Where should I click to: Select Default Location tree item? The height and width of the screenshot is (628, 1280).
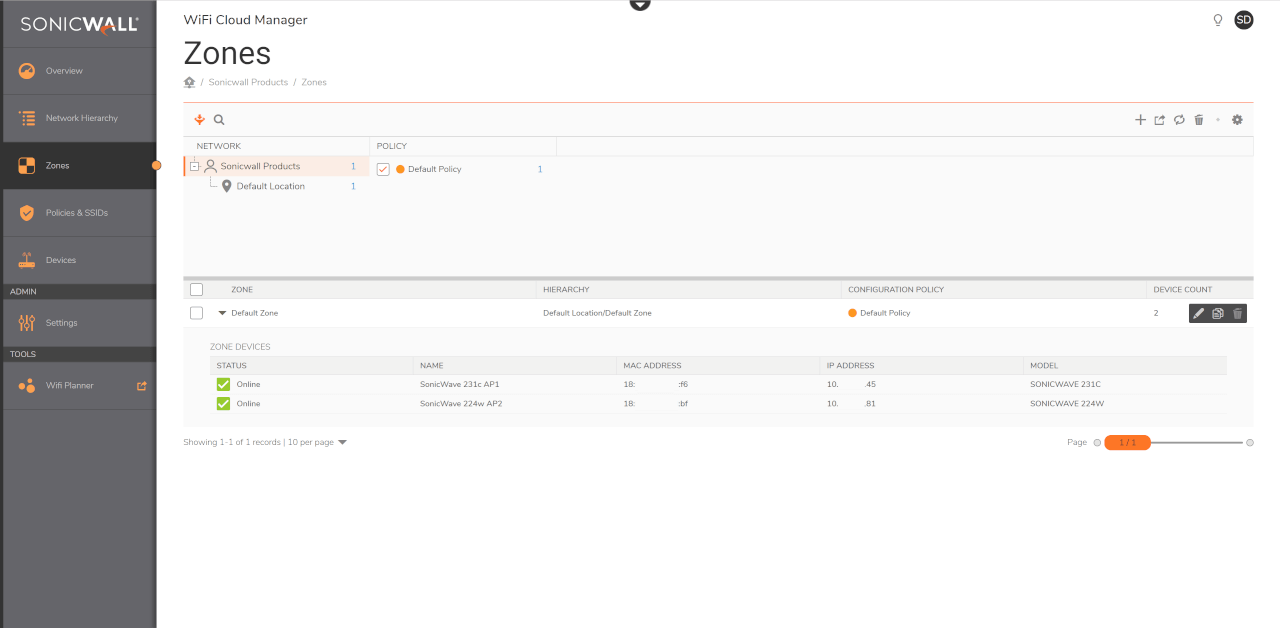click(x=271, y=186)
